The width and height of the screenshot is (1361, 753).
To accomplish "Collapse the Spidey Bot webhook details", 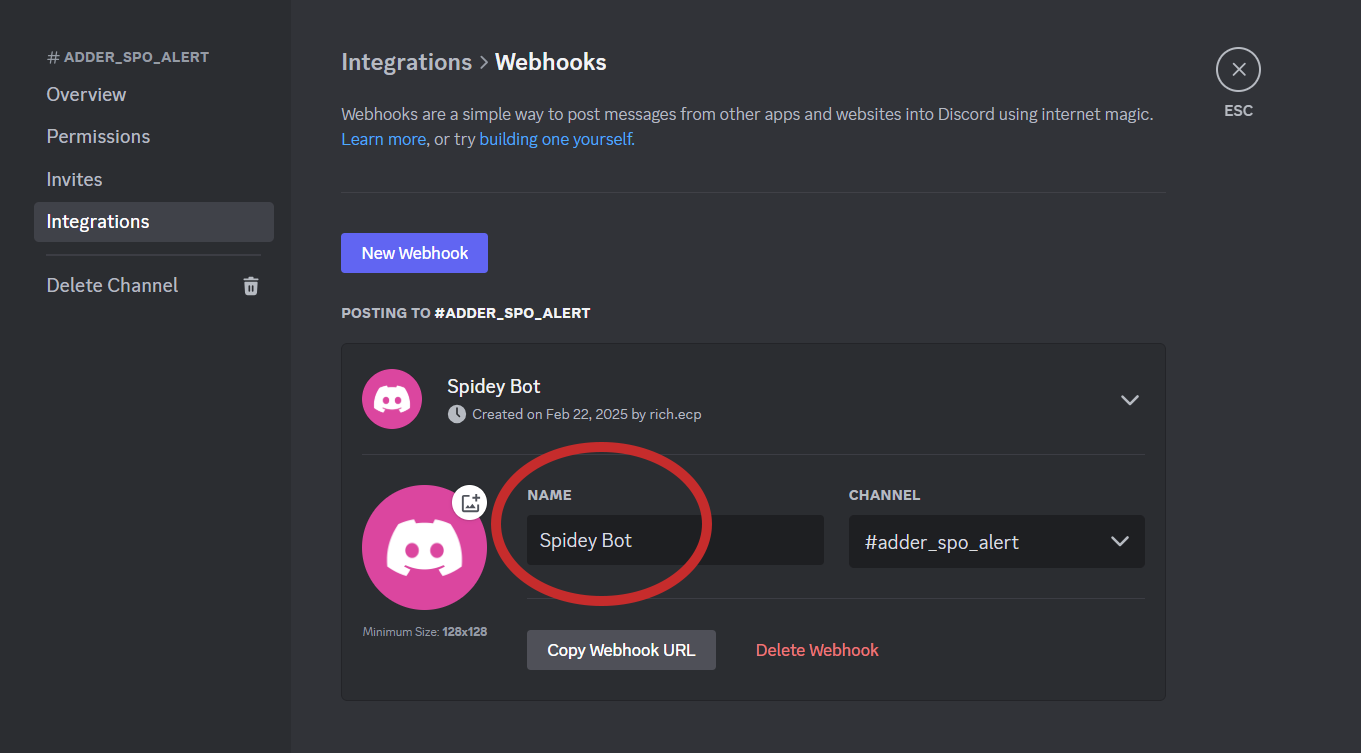I will pos(1130,399).
